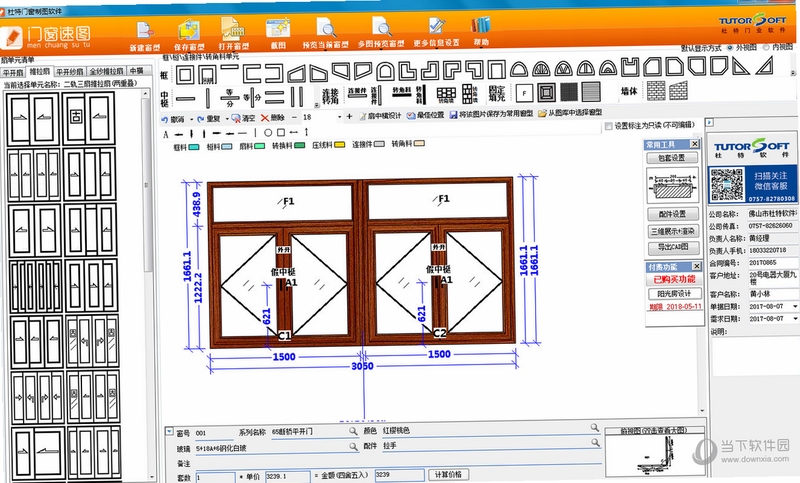Click 从图库中选择窗型 toolbar item
Screen dimensions: 800x483
(570, 113)
